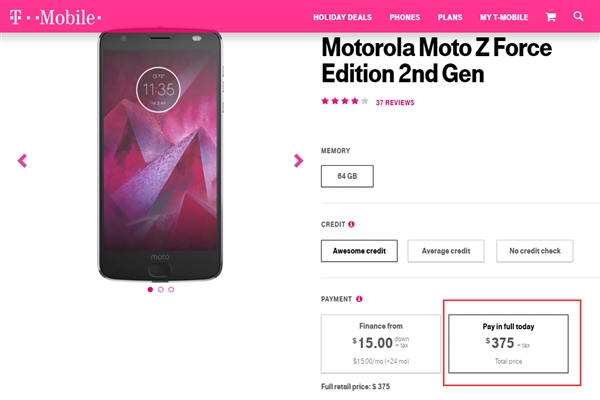This screenshot has height=400, width=600.
Task: Choose the 64 GB memory option
Action: (347, 176)
